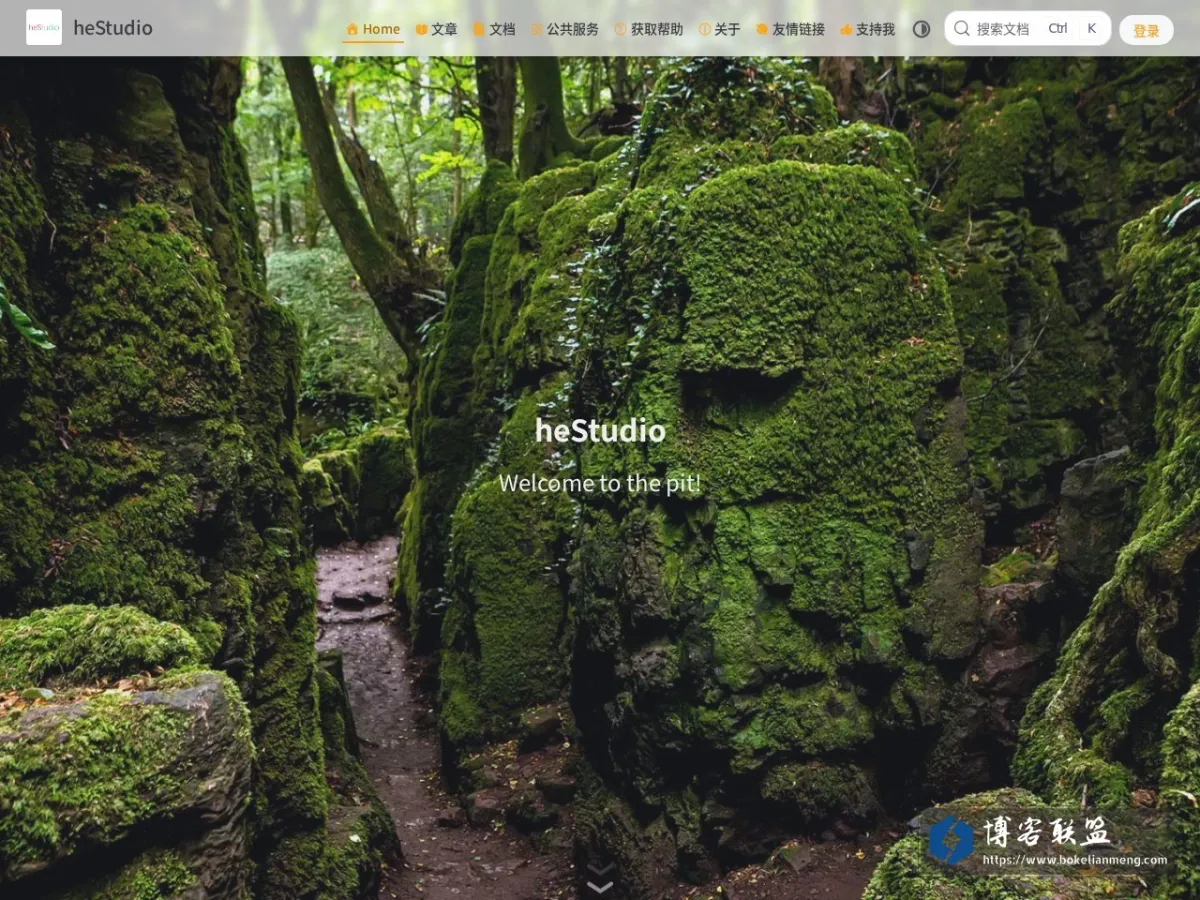Open the 文章 (articles) nav item
1200x900 pixels.
436,29
